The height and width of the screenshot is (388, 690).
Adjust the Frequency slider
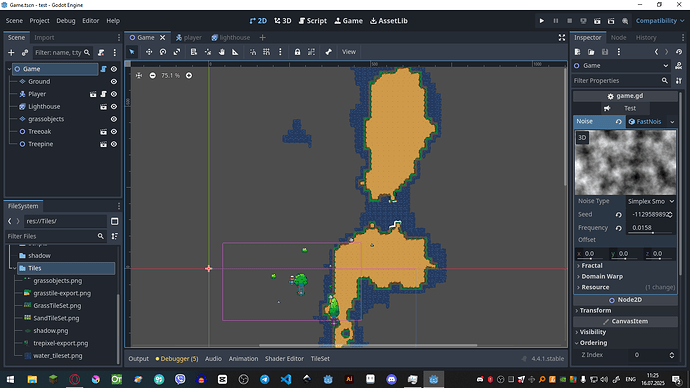[653, 232]
